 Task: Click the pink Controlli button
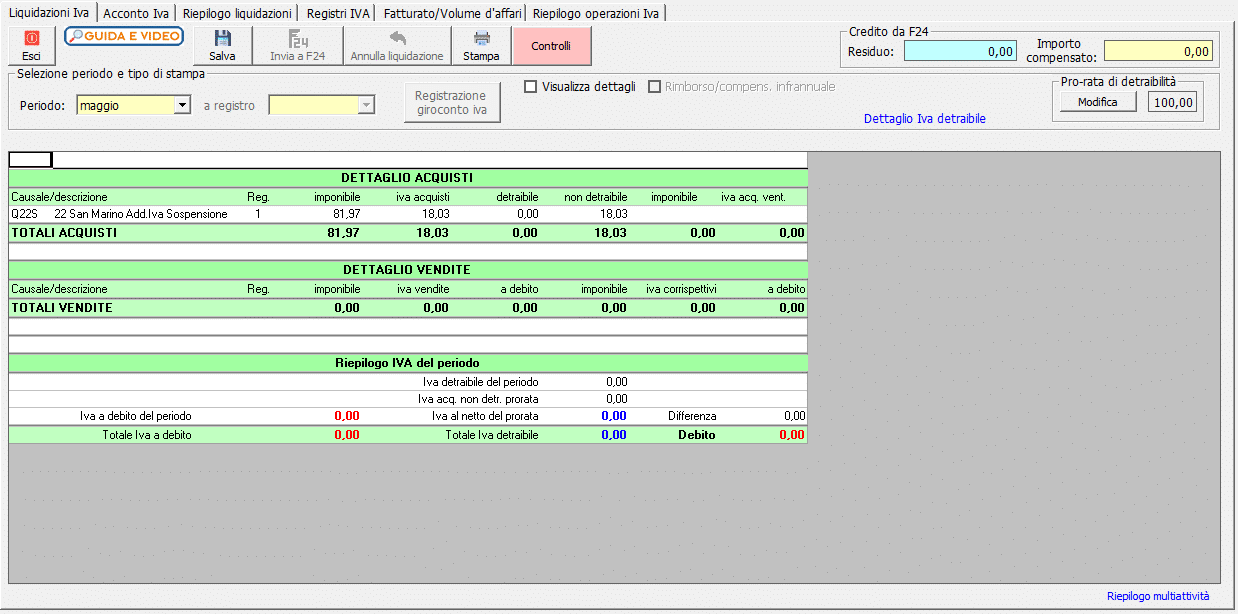551,46
